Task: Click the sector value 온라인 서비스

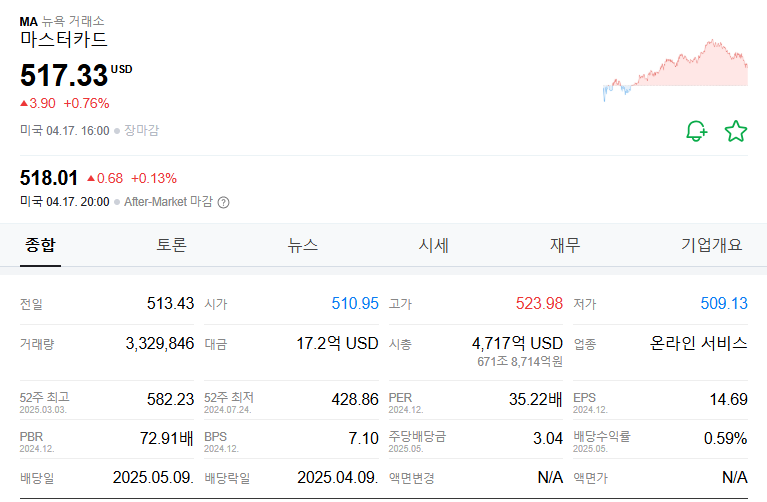Action: [x=699, y=343]
